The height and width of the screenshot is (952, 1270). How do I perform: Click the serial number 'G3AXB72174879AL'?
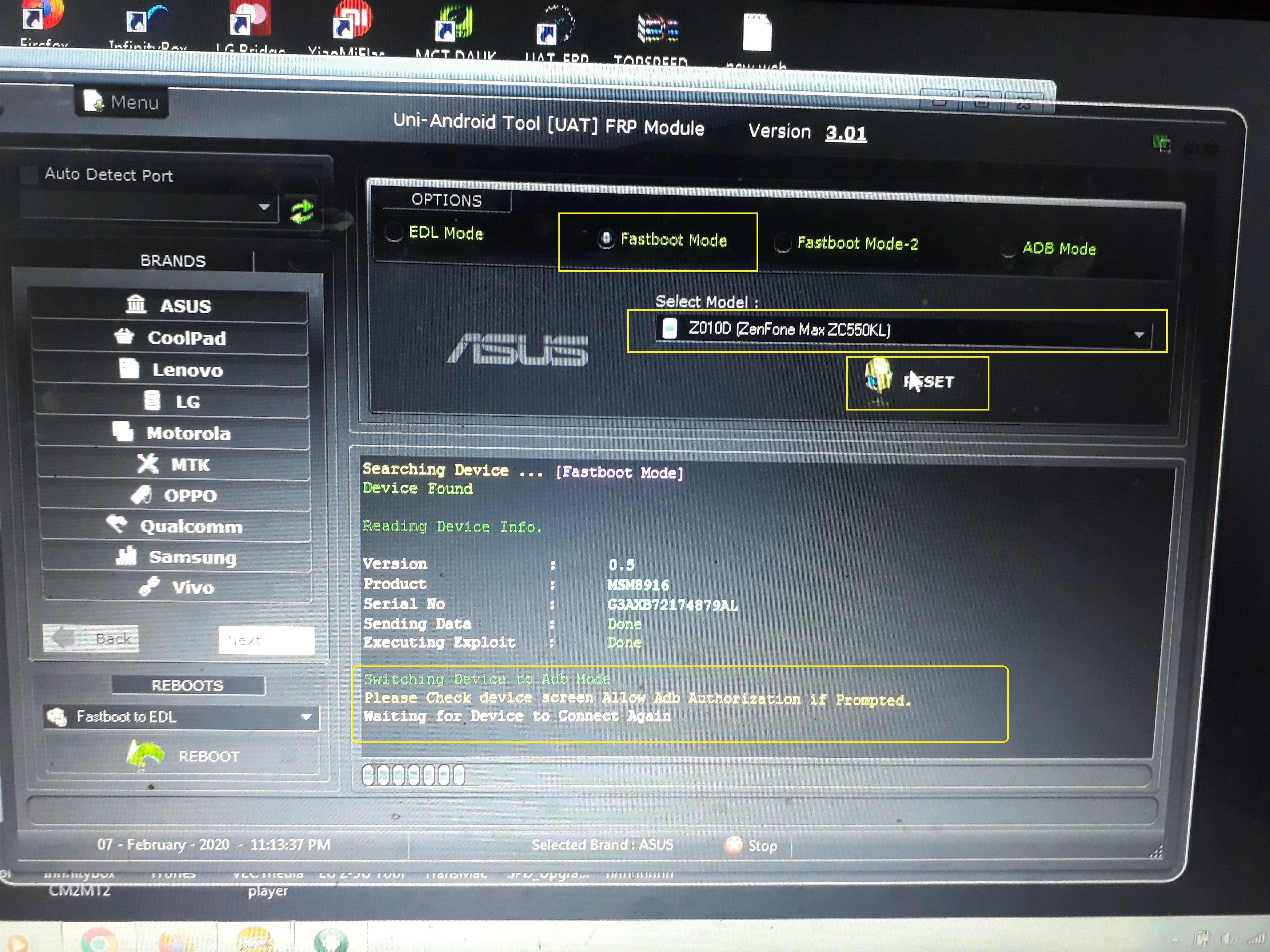(672, 605)
